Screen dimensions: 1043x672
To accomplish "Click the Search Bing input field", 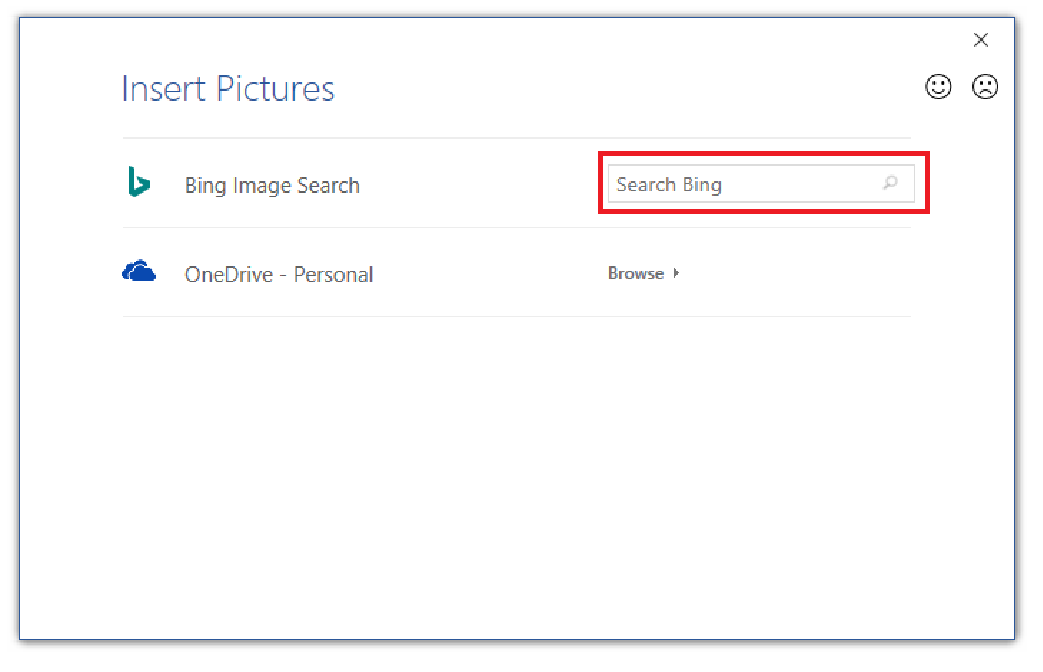I will 761,184.
